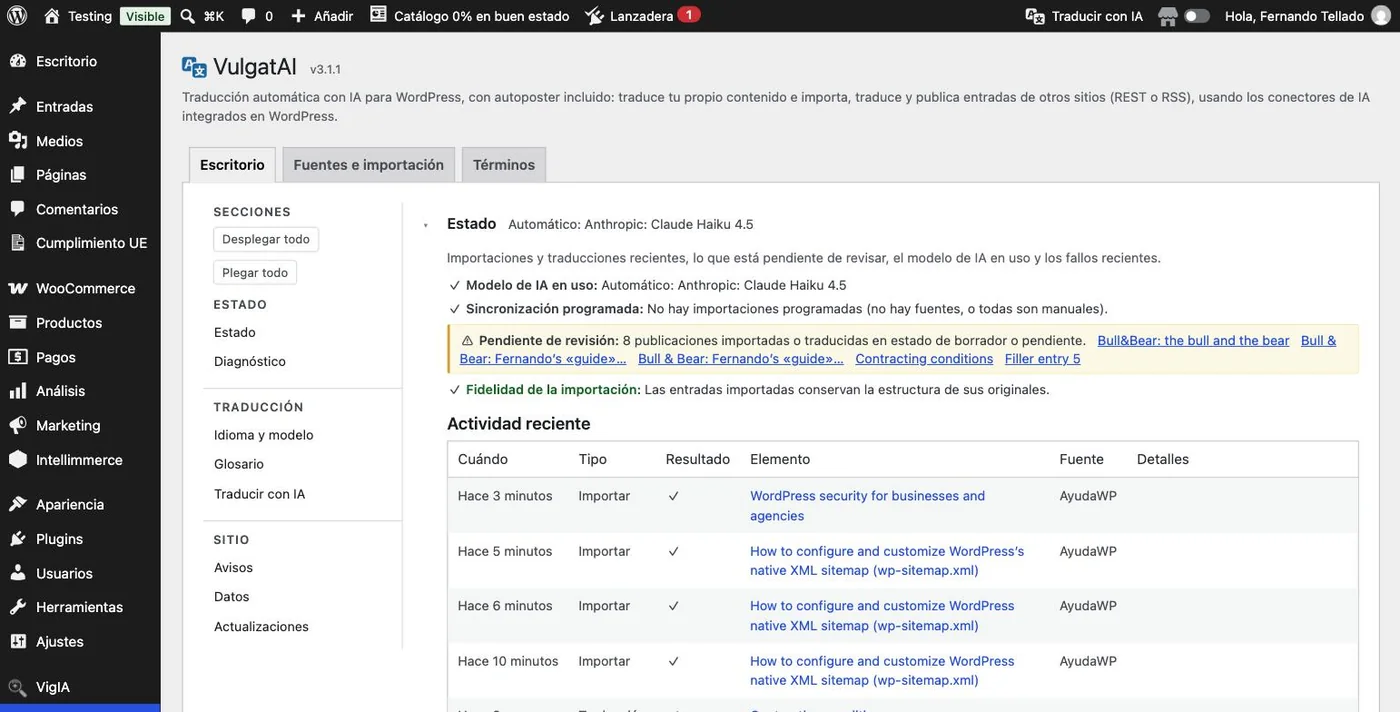
Task: Click the VigIA icon in sidebar
Action: [18, 687]
